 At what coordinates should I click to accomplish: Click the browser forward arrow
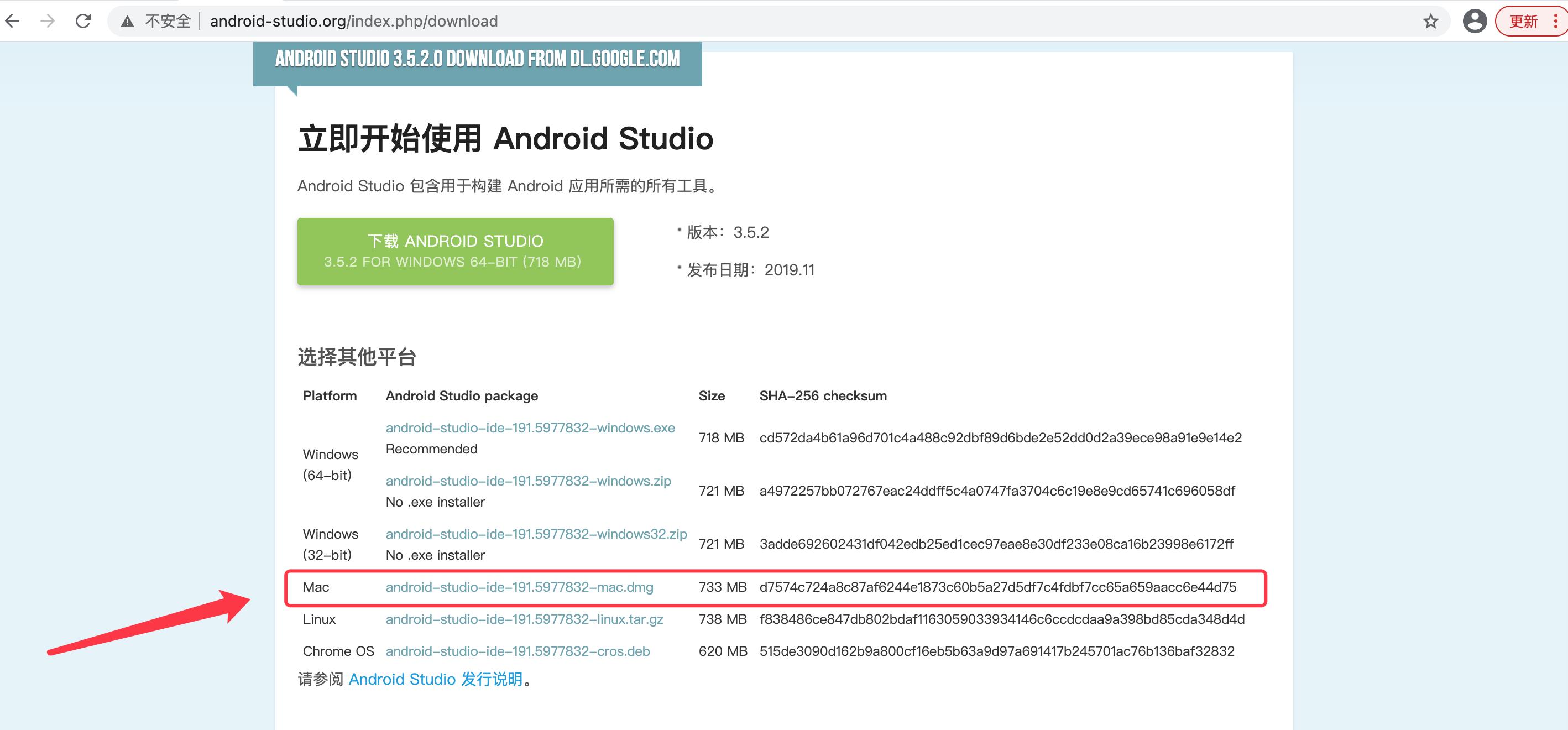click(x=48, y=22)
